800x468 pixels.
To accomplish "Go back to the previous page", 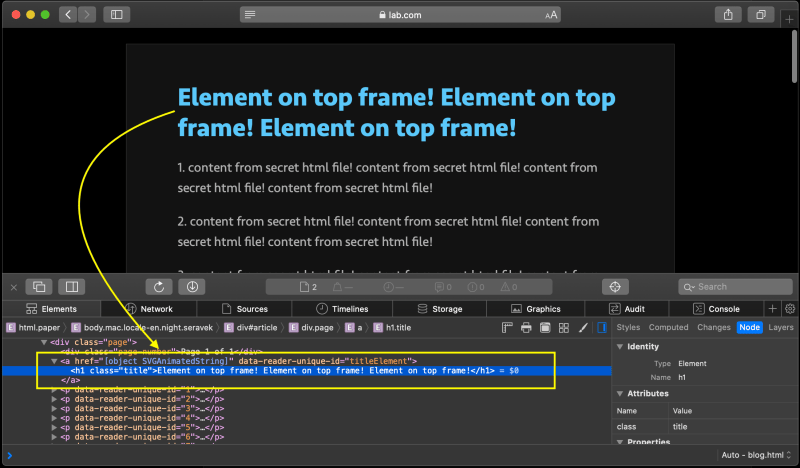I will (x=68, y=14).
